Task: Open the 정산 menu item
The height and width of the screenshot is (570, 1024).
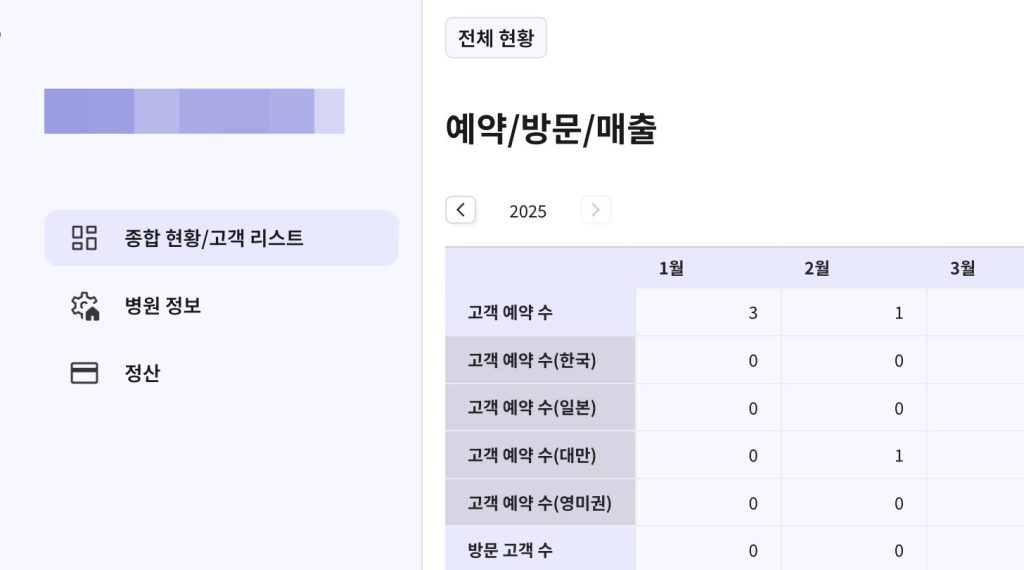Action: (x=142, y=373)
